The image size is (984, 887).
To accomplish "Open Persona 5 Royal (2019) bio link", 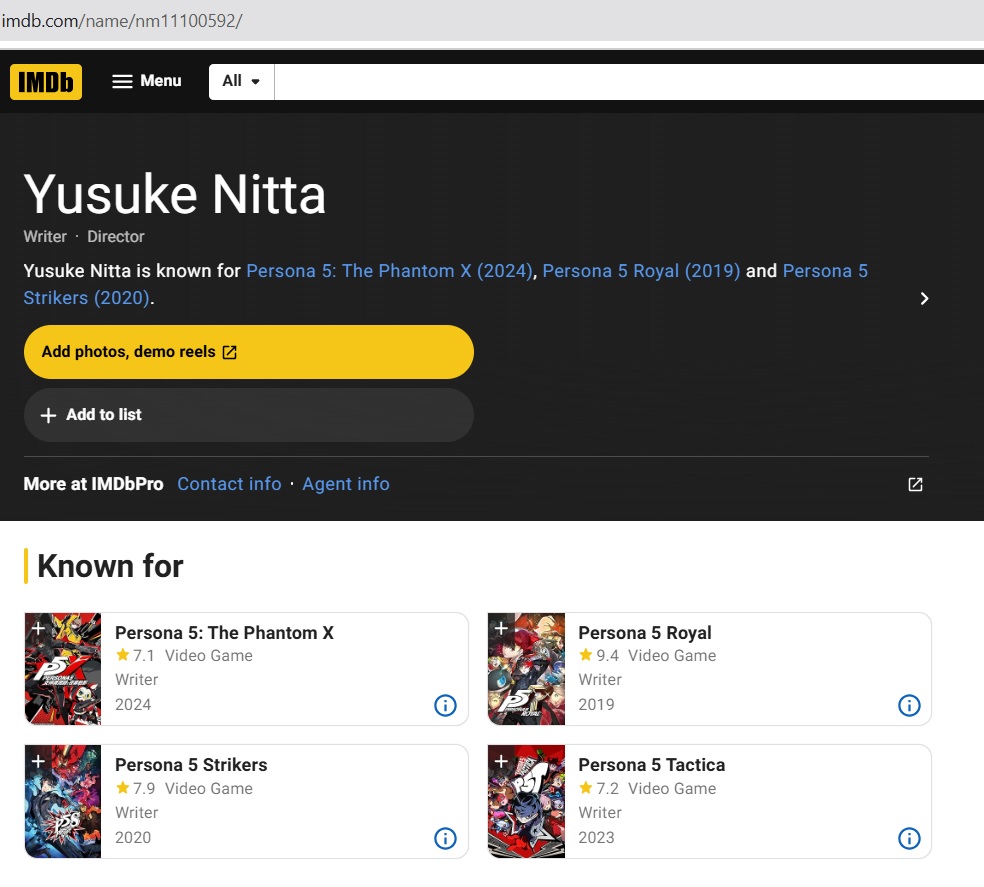I will [641, 271].
